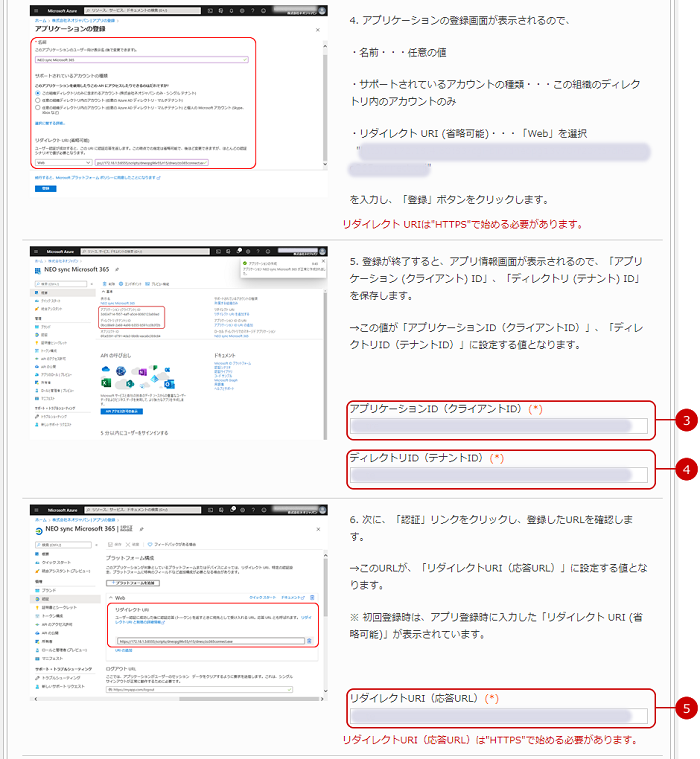Select the multitenant Azure AD radio option
700x759 pixels.
tap(38, 98)
